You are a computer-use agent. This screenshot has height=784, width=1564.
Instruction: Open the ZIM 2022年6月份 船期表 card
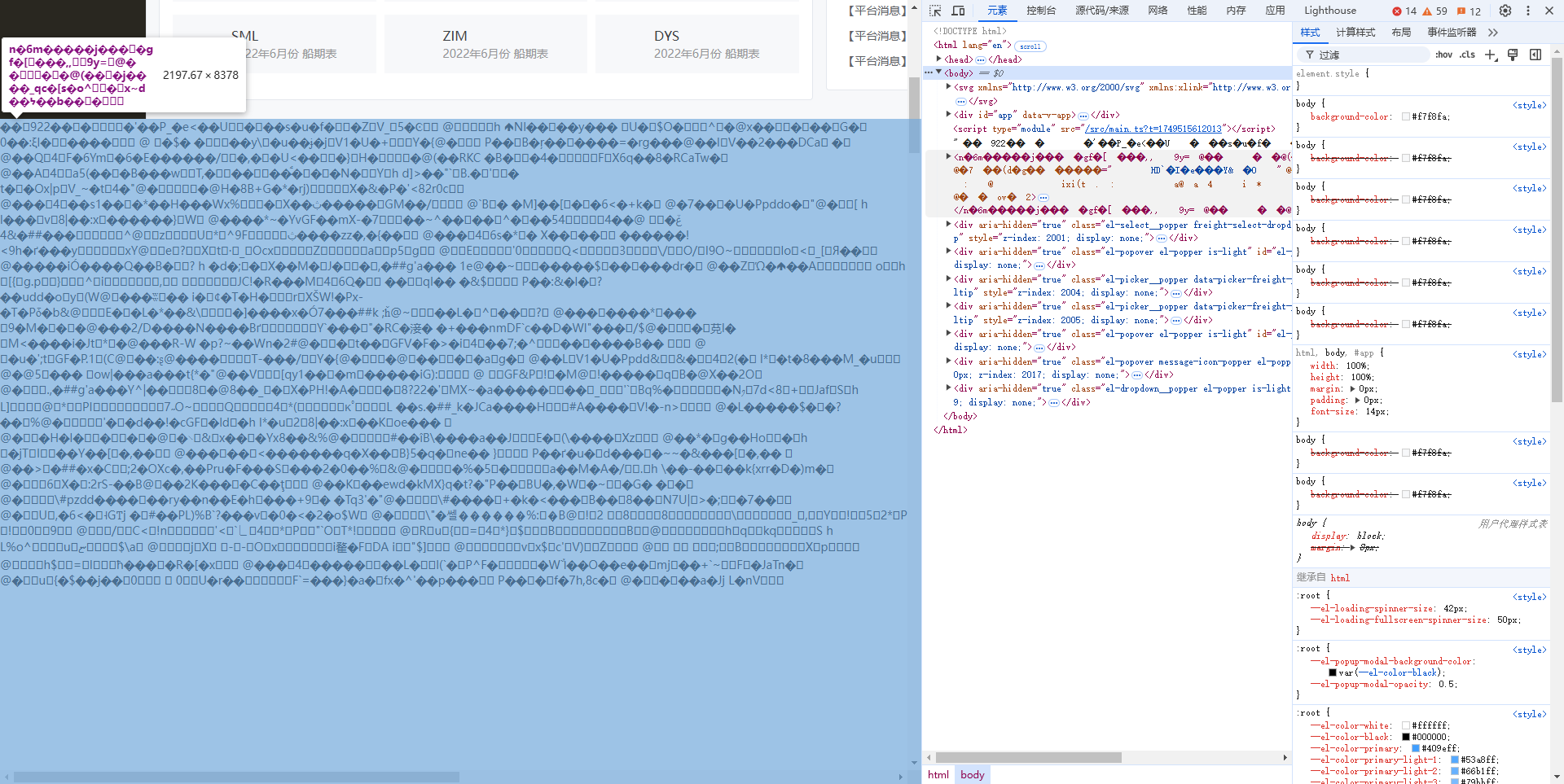point(485,44)
